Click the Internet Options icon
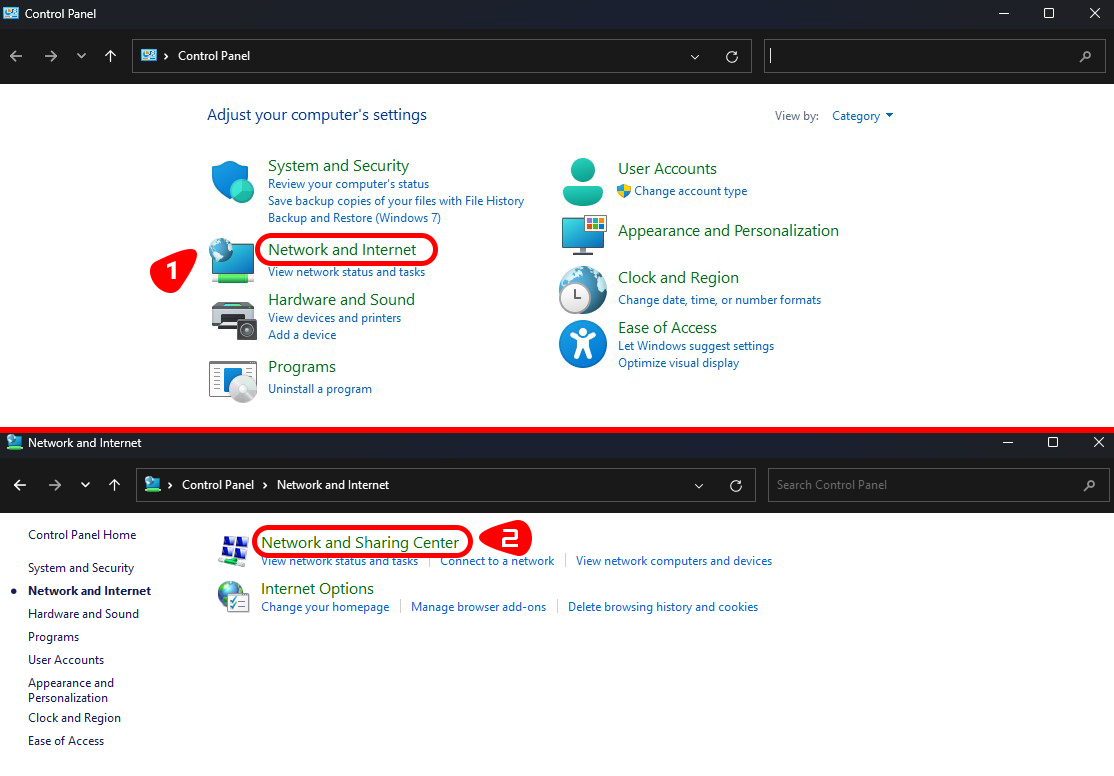Viewport: 1114px width, 776px height. tap(234, 597)
